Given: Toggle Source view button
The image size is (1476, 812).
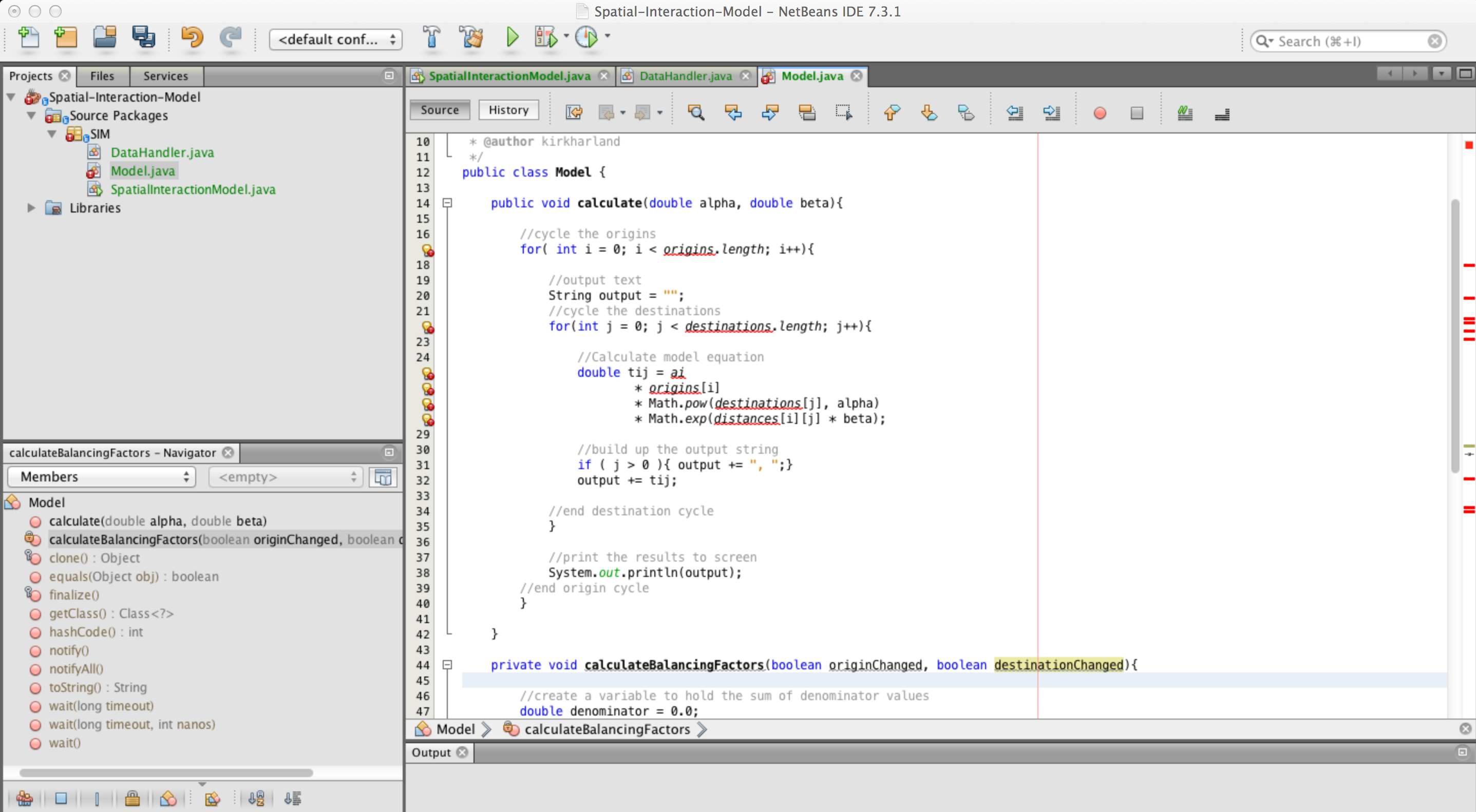Looking at the screenshot, I should coord(440,110).
